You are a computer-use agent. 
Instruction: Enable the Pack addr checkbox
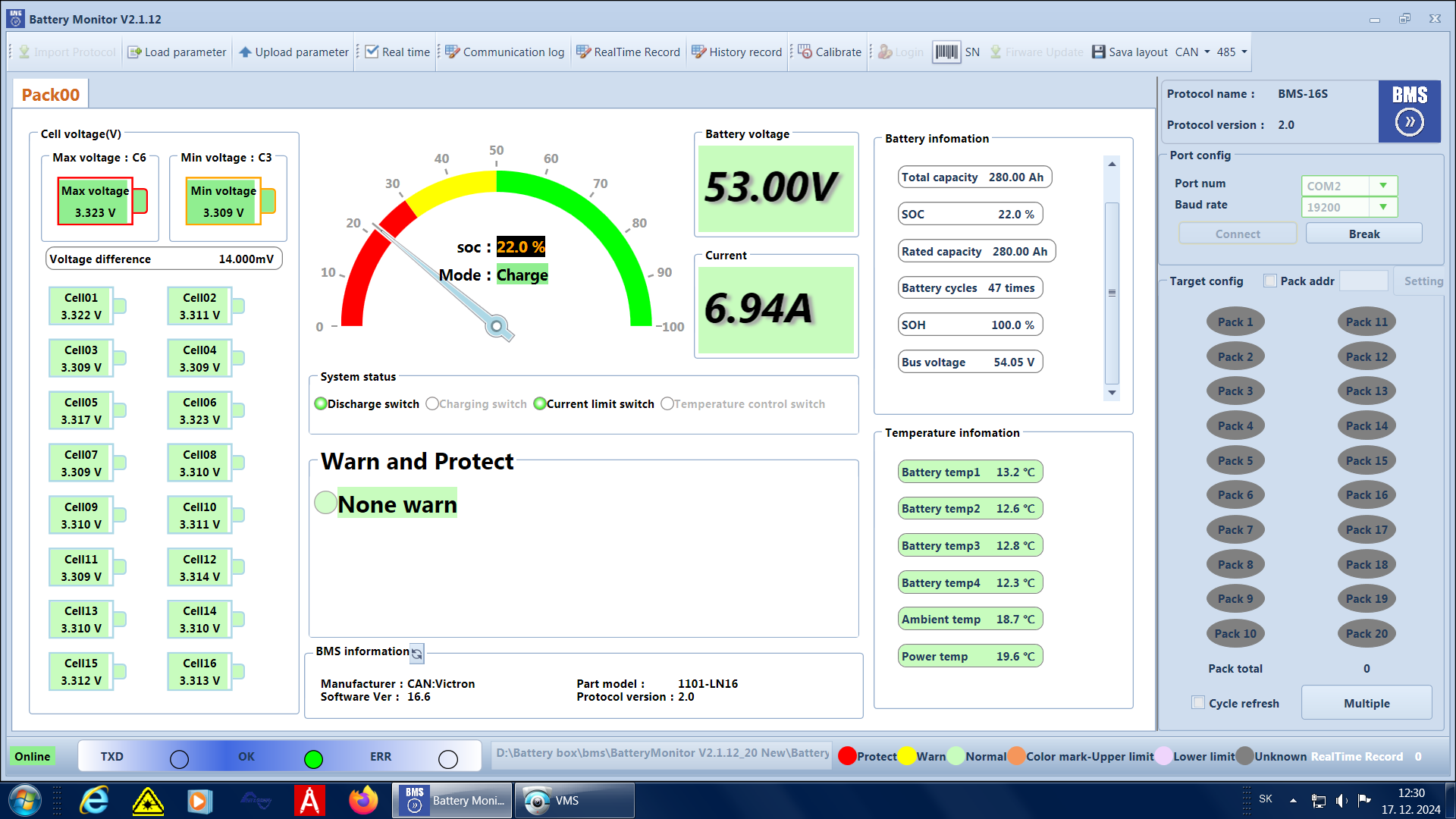1270,281
